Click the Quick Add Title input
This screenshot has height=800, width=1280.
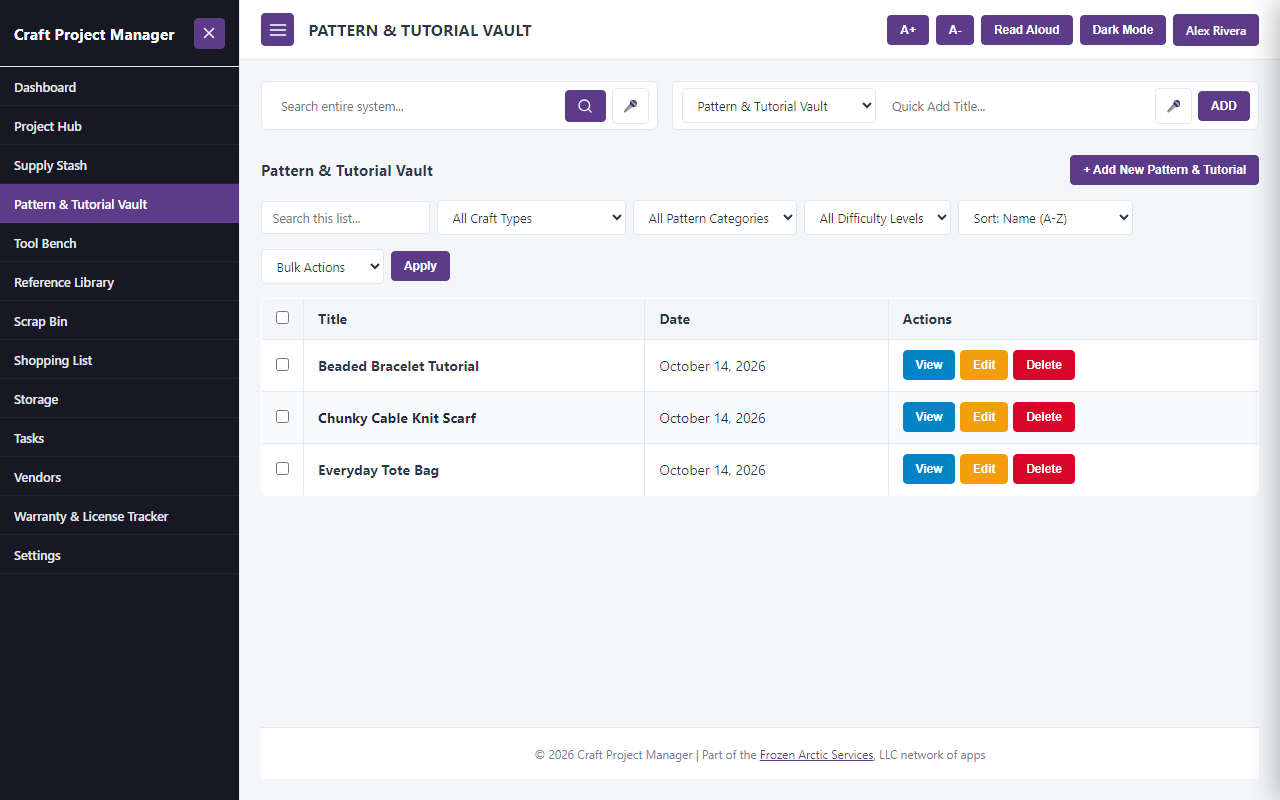pyautogui.click(x=1015, y=106)
